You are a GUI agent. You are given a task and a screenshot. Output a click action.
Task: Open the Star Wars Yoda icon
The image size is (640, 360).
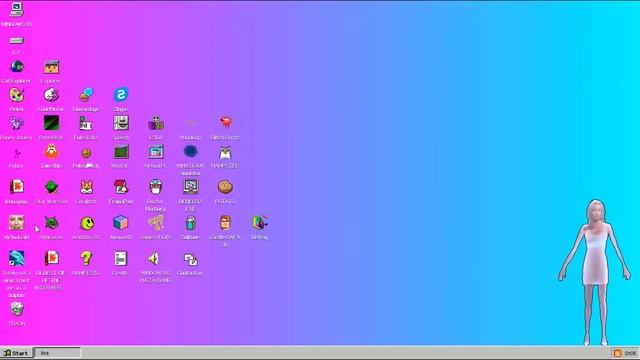click(x=51, y=187)
